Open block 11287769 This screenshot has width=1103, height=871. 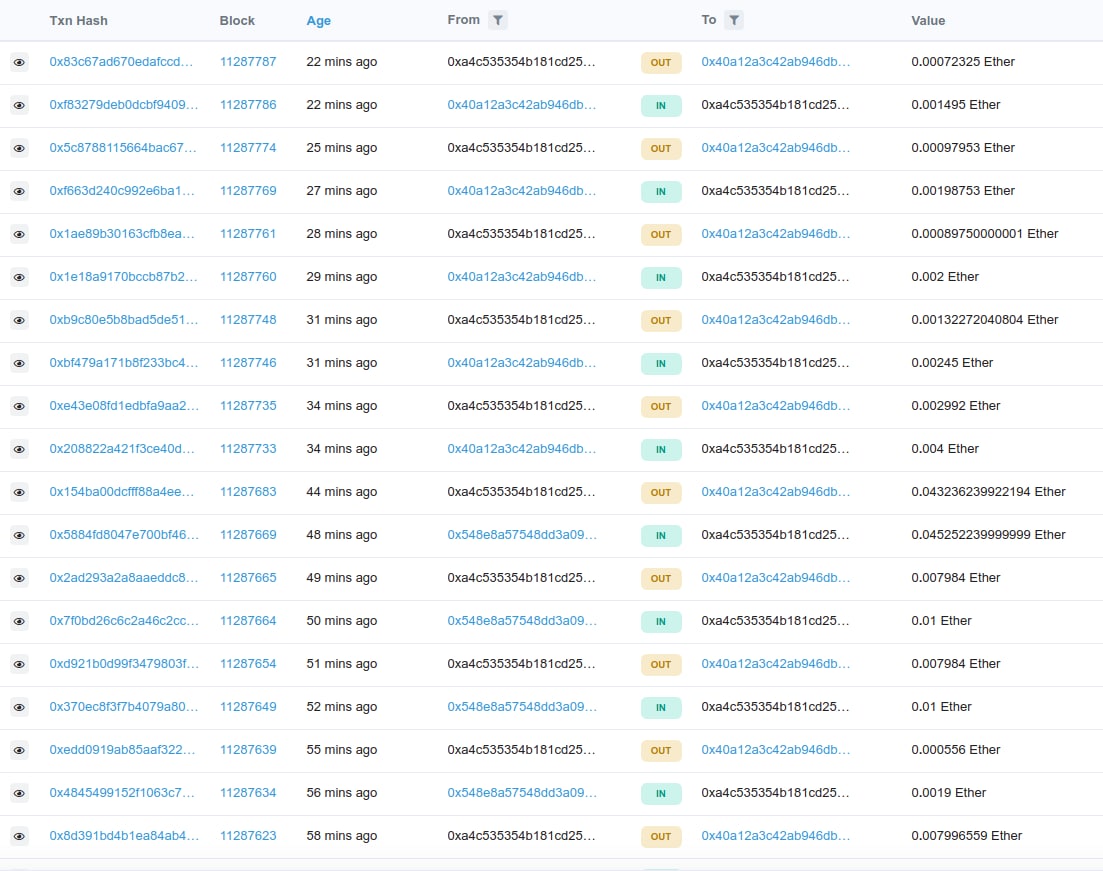pyautogui.click(x=248, y=191)
